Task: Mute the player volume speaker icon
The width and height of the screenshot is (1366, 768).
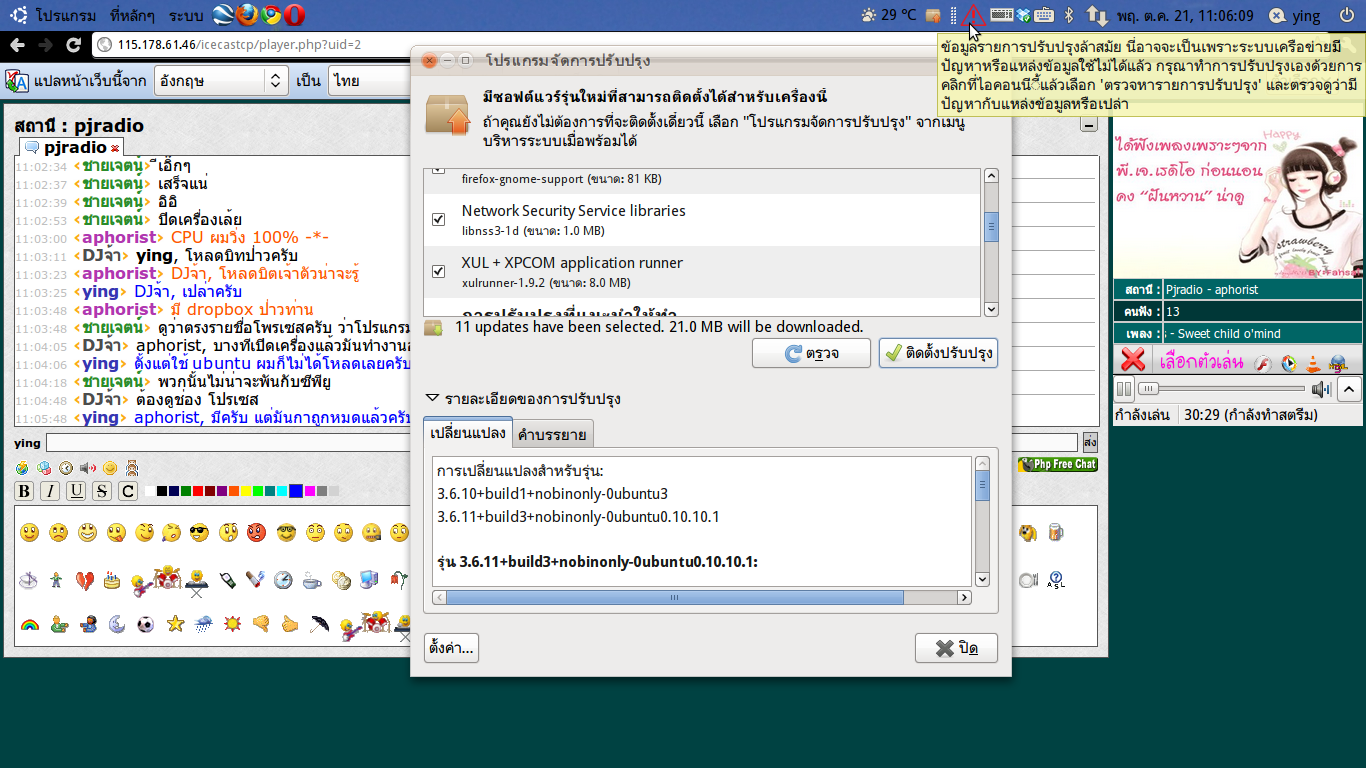Action: 1321,389
